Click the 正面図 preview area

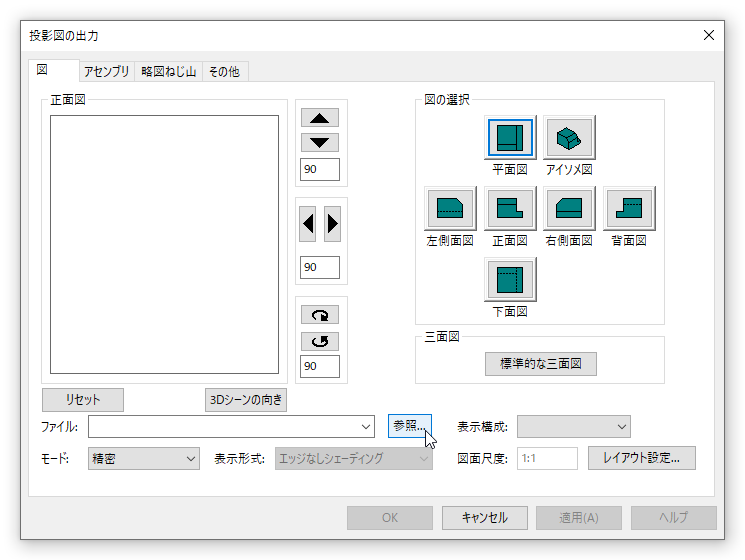coord(164,244)
